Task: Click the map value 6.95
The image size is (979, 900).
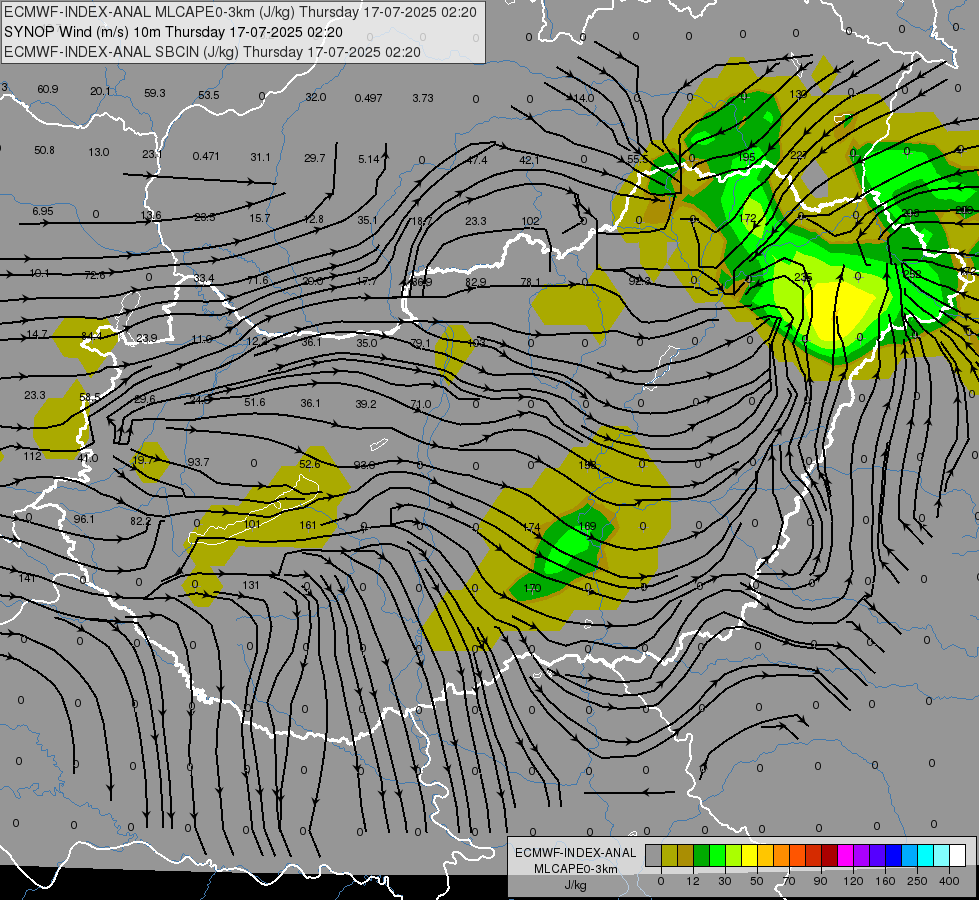Action: [x=42, y=211]
